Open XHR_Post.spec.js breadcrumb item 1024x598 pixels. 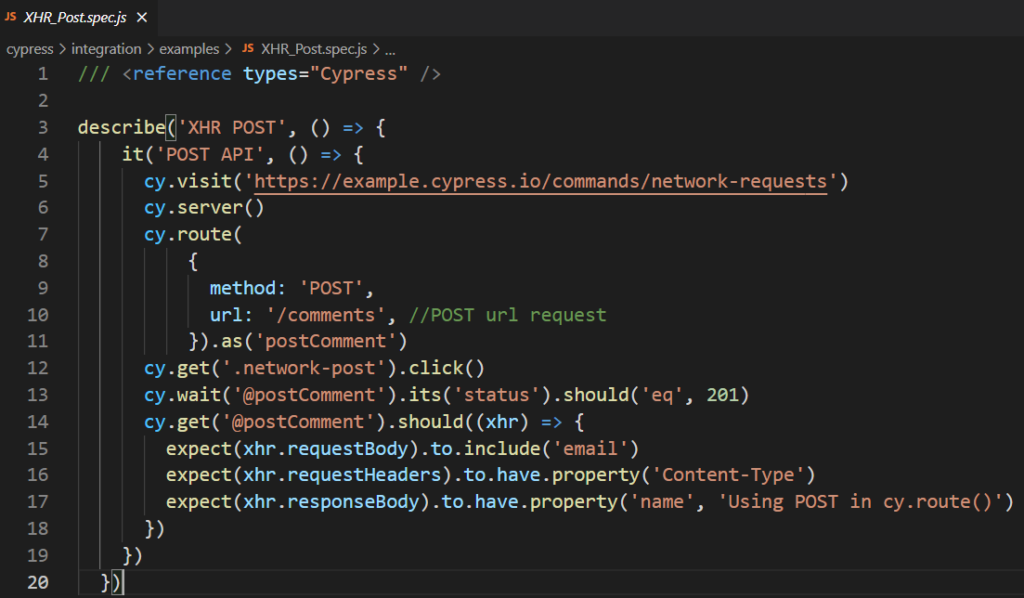point(313,49)
